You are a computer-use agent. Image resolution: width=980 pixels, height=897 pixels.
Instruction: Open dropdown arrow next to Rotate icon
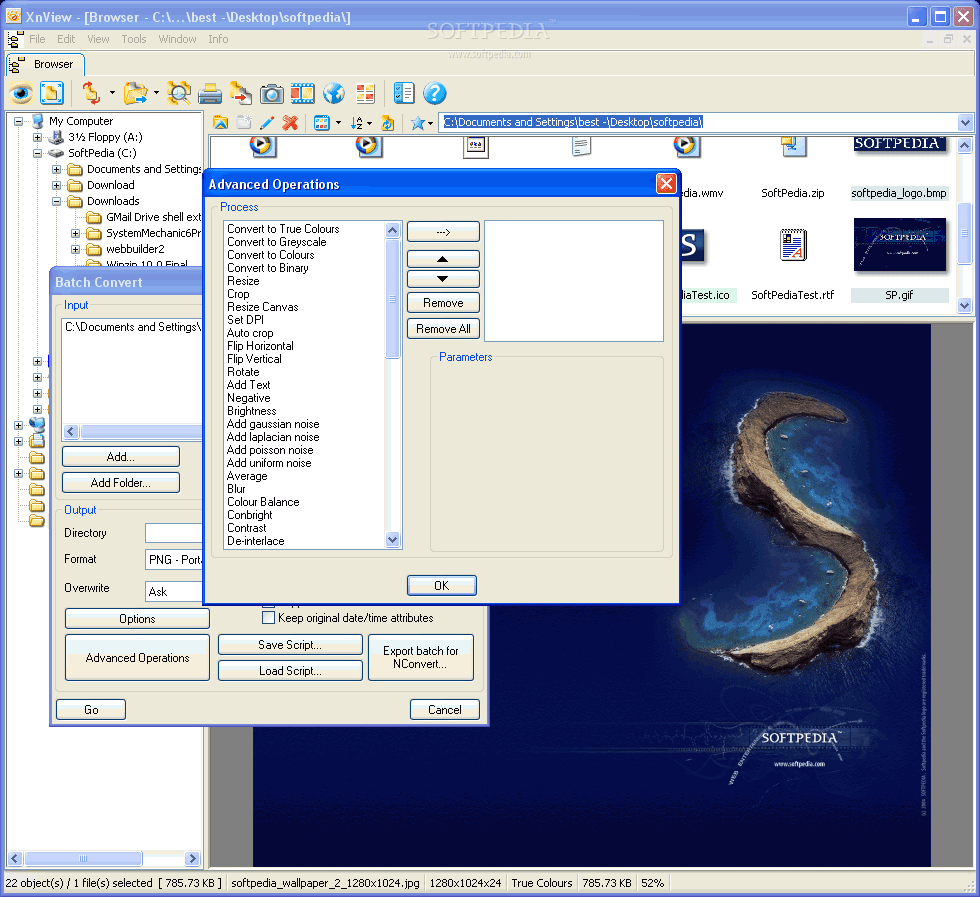112,93
